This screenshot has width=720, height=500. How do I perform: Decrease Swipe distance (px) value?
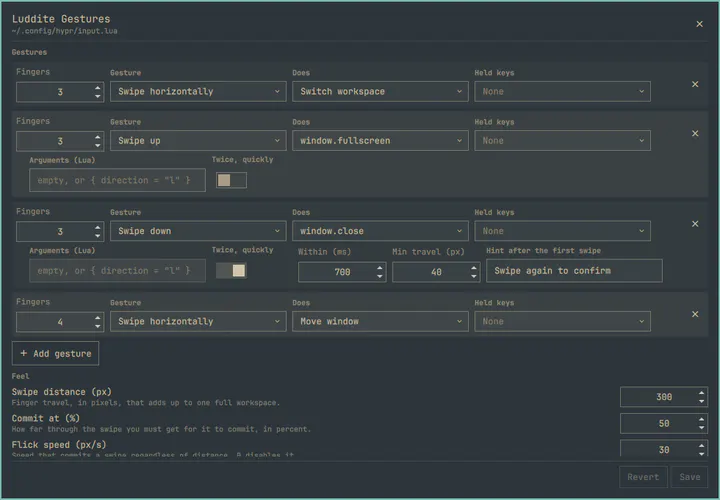(701, 401)
